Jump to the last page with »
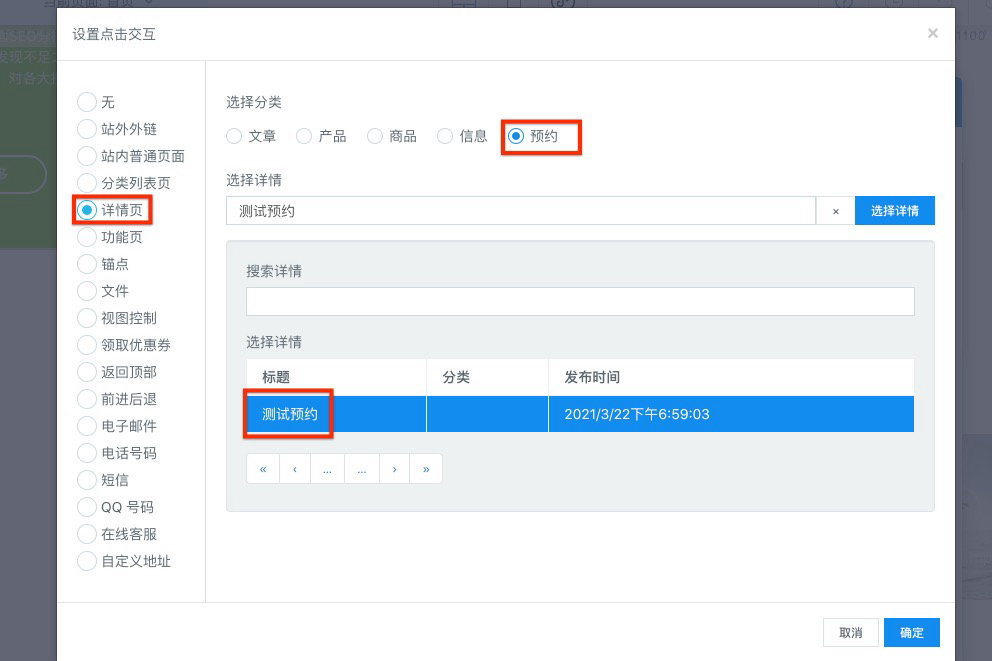The image size is (992, 661). click(x=426, y=469)
